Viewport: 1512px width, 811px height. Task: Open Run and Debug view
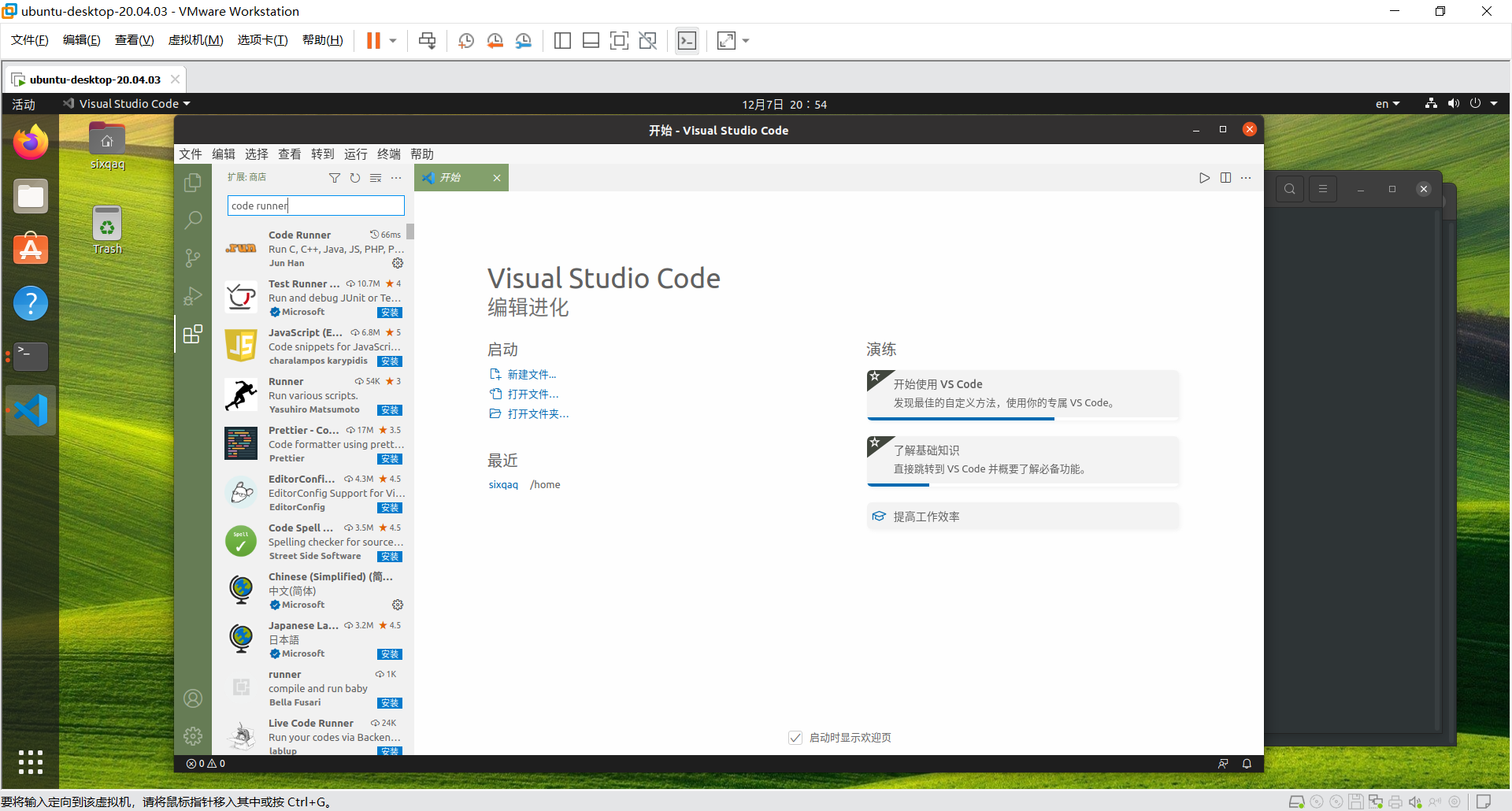(x=193, y=296)
